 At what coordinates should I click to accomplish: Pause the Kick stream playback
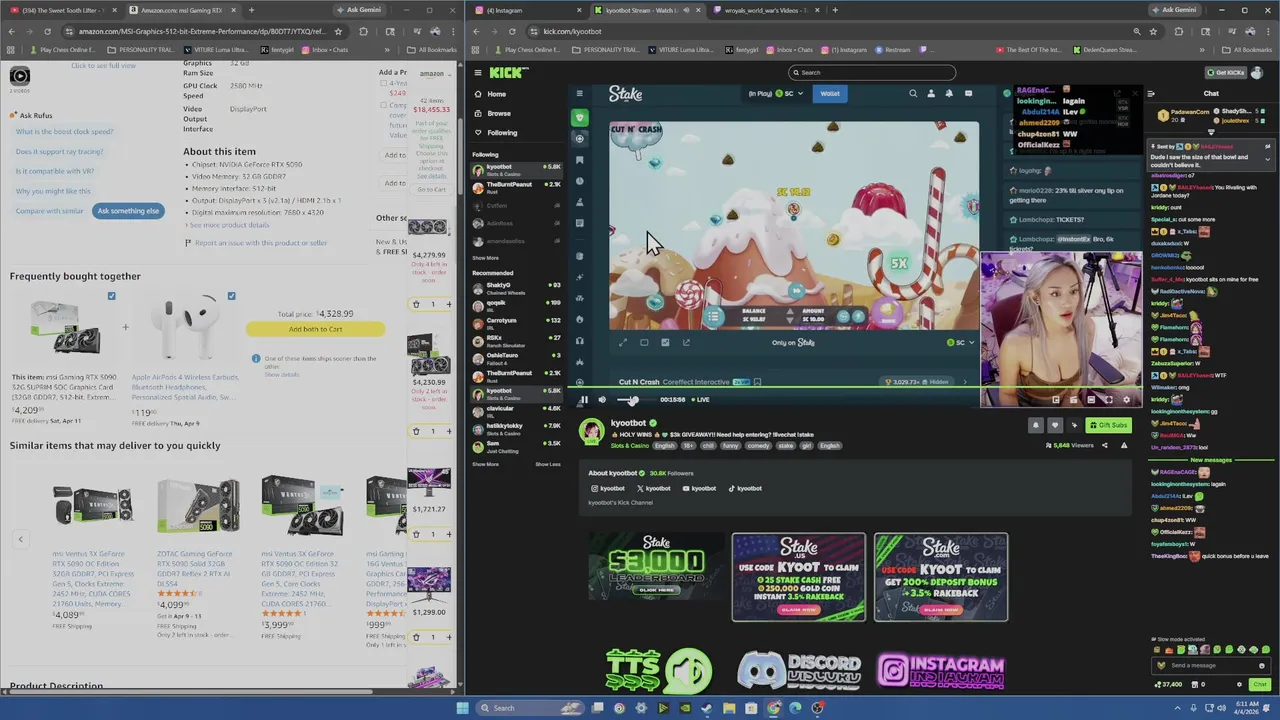584,400
